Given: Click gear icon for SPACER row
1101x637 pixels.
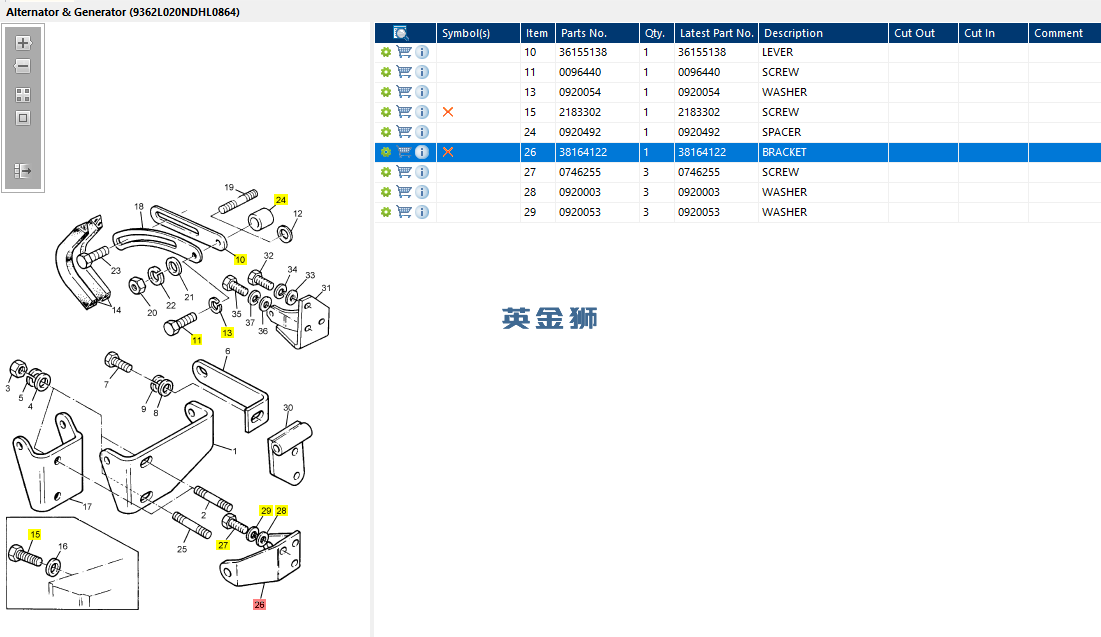Looking at the screenshot, I should pos(385,132).
